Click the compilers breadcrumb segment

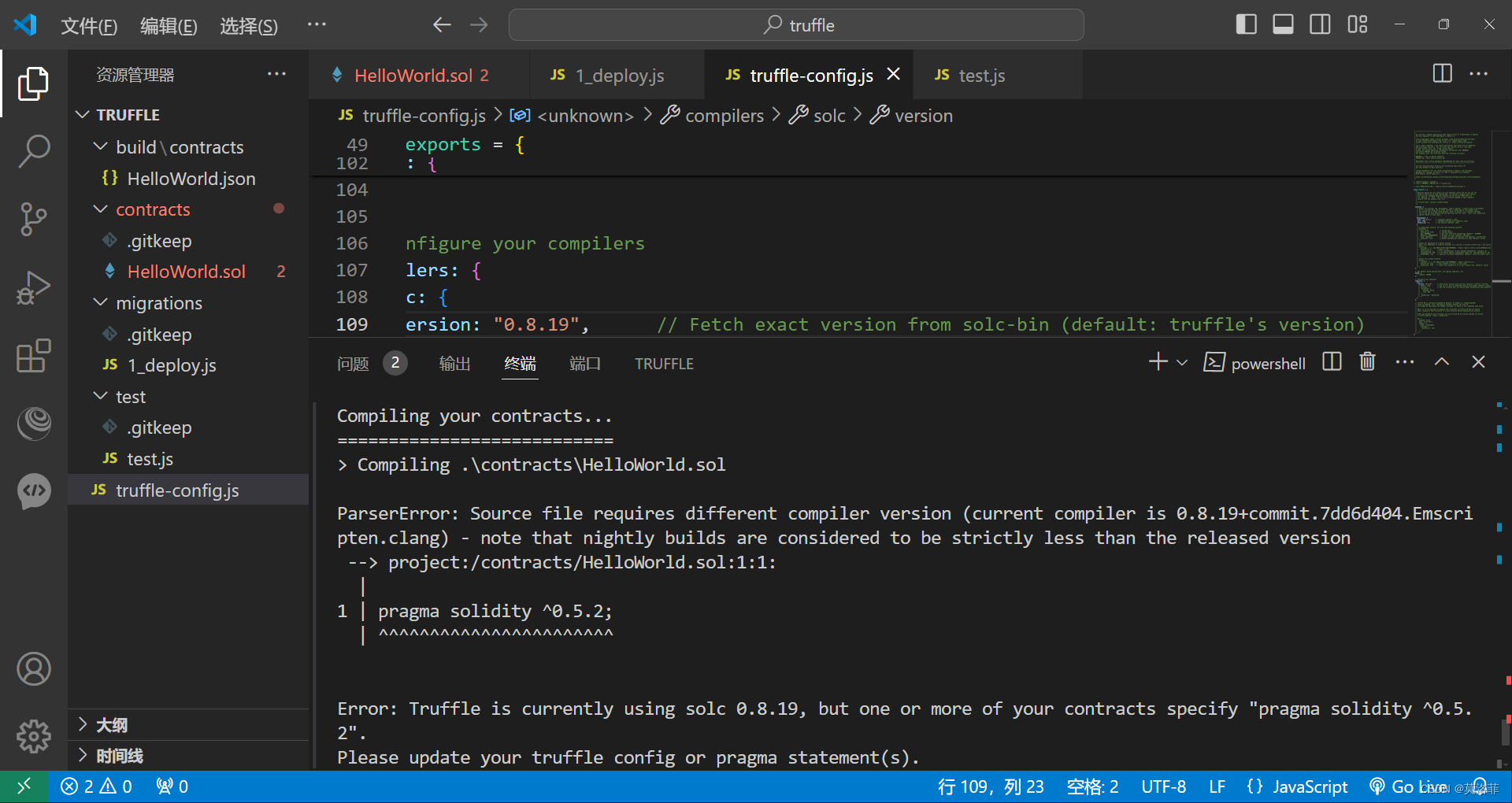(713, 116)
